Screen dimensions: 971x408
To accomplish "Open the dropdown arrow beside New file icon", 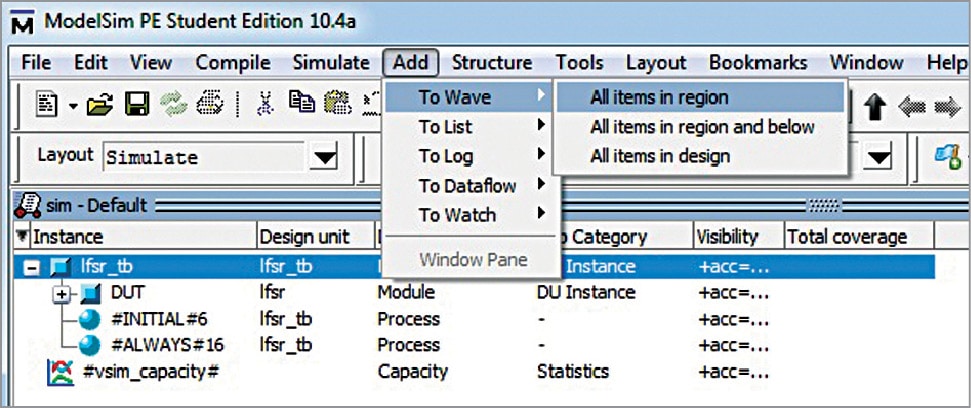I will (73, 103).
